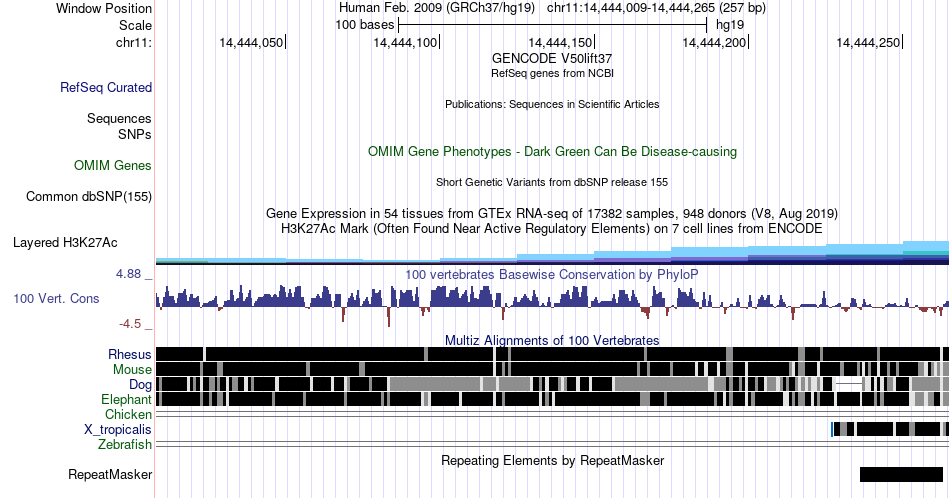Viewport: 950px width, 498px height.
Task: Click the 100 bases scale bar
Action: (553, 25)
